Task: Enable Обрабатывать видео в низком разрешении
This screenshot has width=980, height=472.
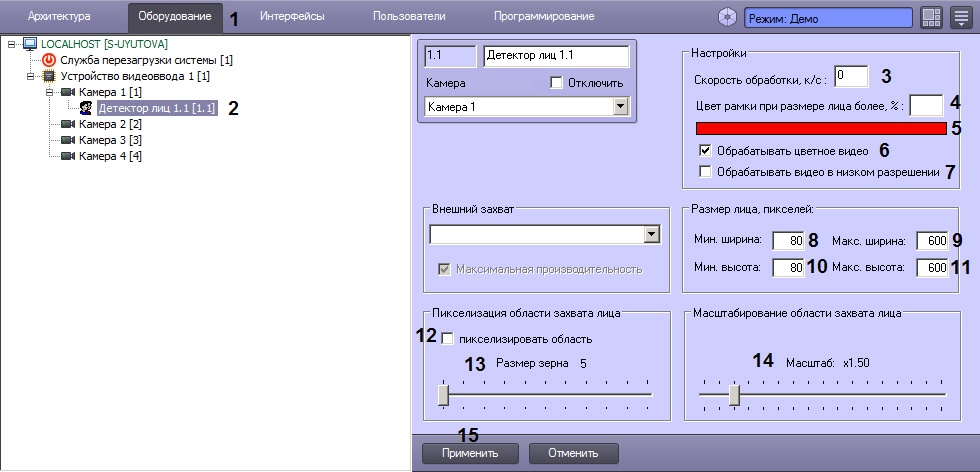Action: tap(706, 172)
